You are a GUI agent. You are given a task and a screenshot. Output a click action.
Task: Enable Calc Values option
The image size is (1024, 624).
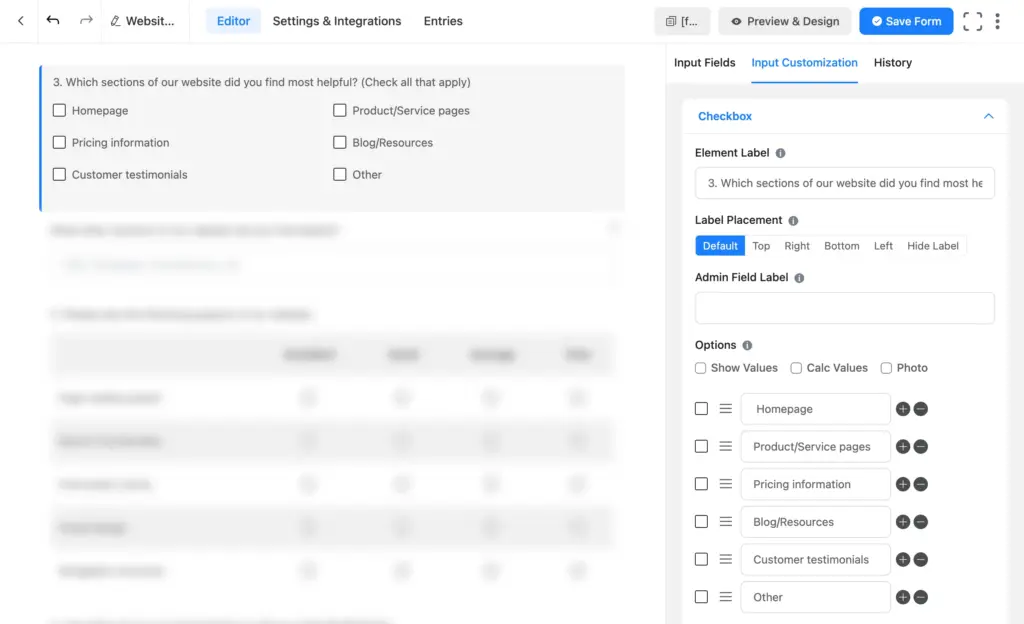796,368
